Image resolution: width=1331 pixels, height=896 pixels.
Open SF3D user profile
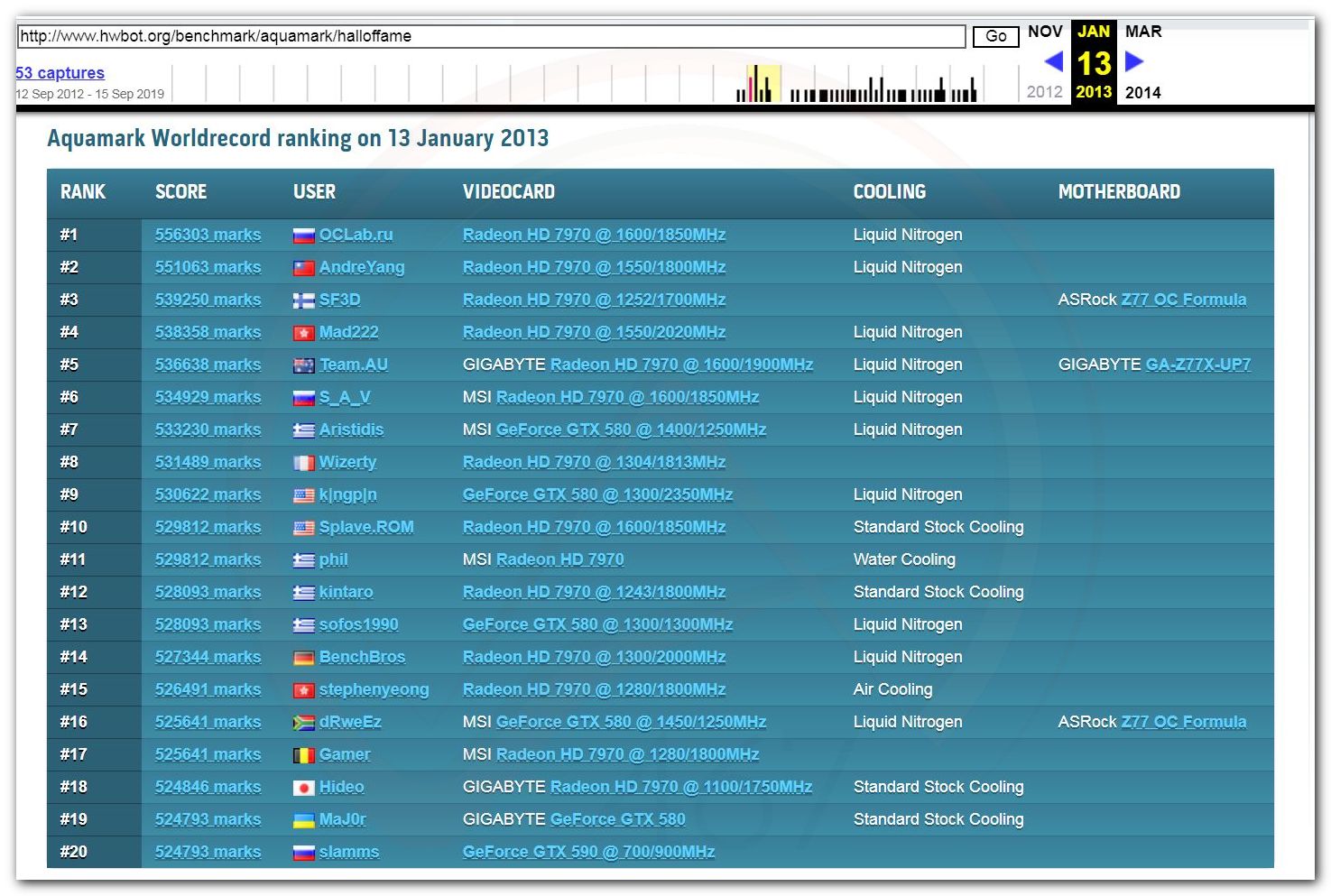(x=339, y=300)
